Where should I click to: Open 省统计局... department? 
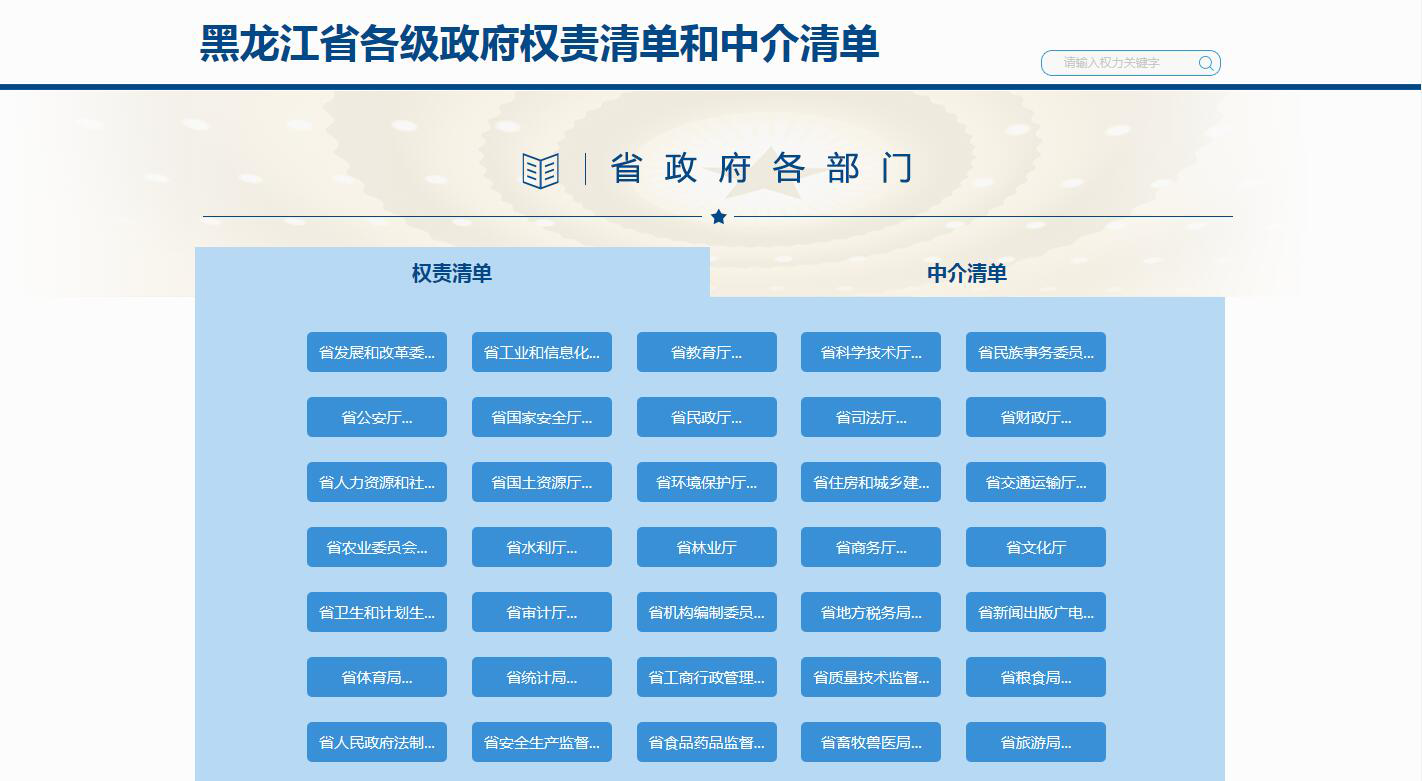coord(542,677)
